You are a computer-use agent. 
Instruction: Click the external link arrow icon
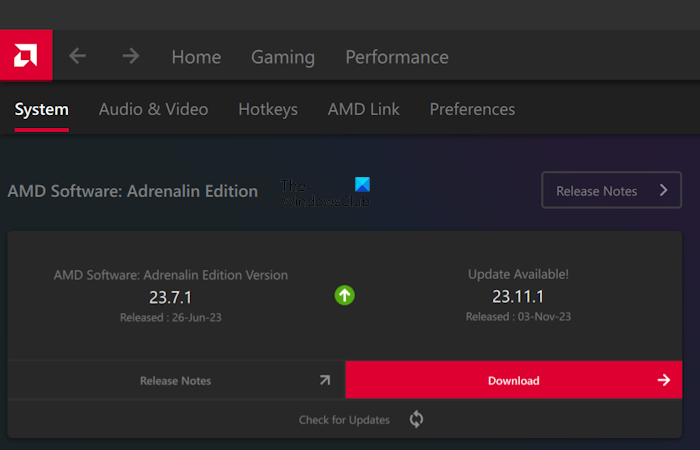(324, 380)
